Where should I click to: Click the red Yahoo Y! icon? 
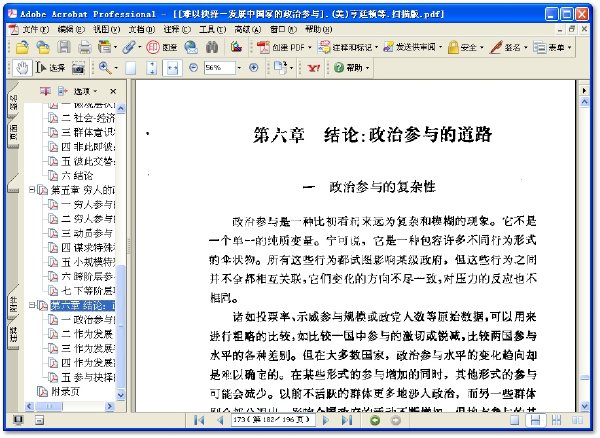pos(314,68)
